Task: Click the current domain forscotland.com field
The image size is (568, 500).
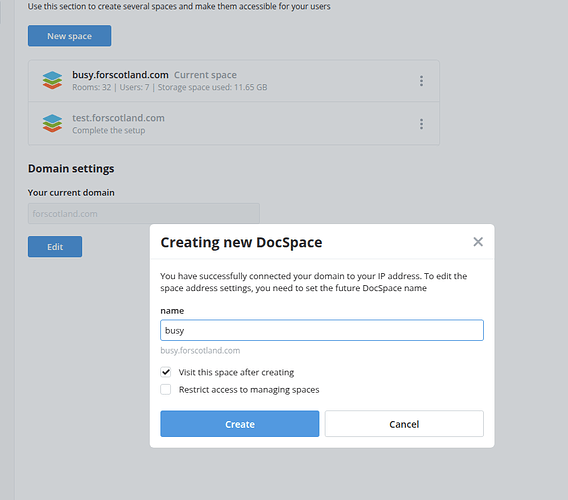Action: click(144, 214)
